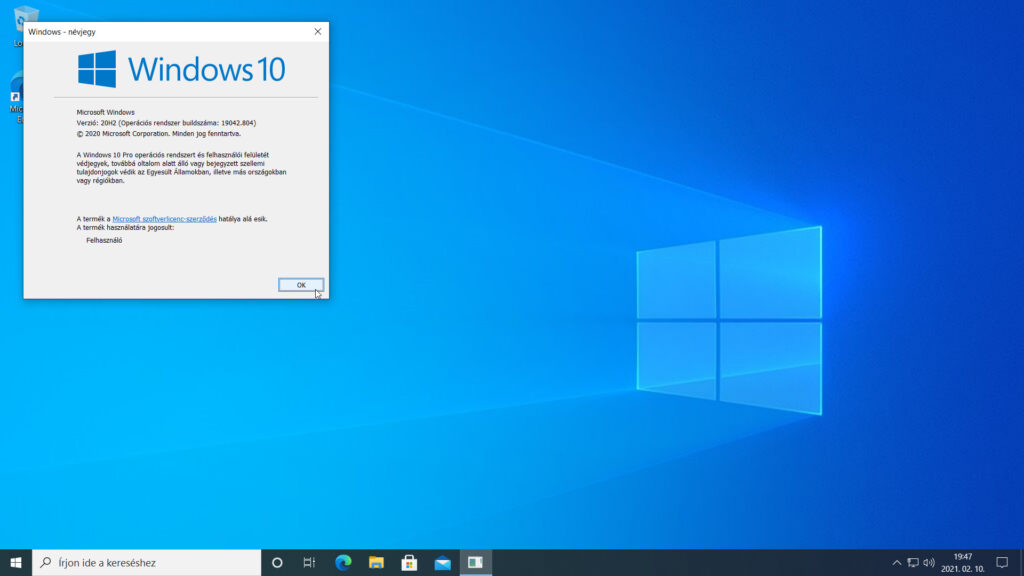1024x576 pixels.
Task: Open the clock showing 19:47
Action: (963, 562)
